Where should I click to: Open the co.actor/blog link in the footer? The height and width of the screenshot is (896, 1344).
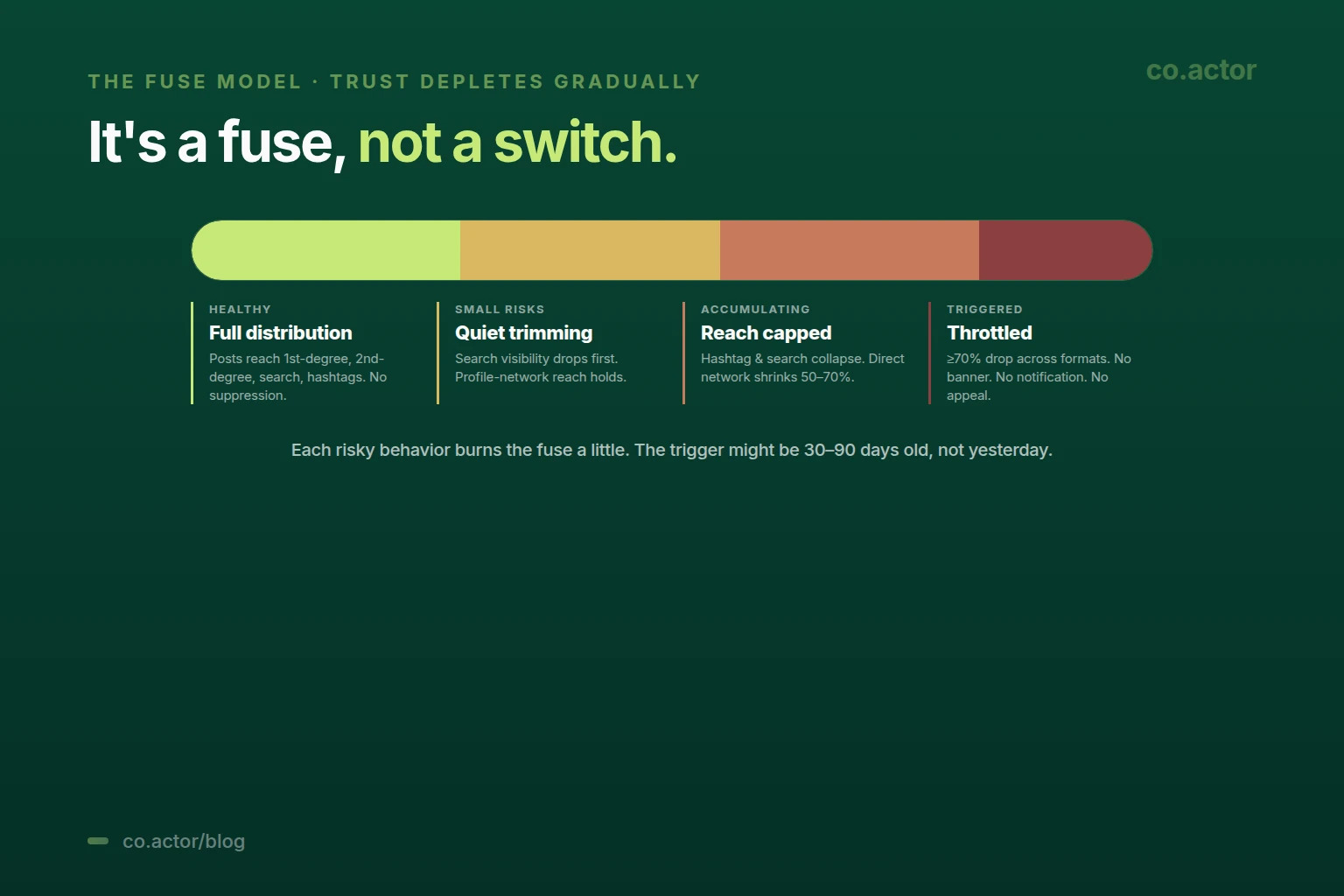(x=184, y=841)
